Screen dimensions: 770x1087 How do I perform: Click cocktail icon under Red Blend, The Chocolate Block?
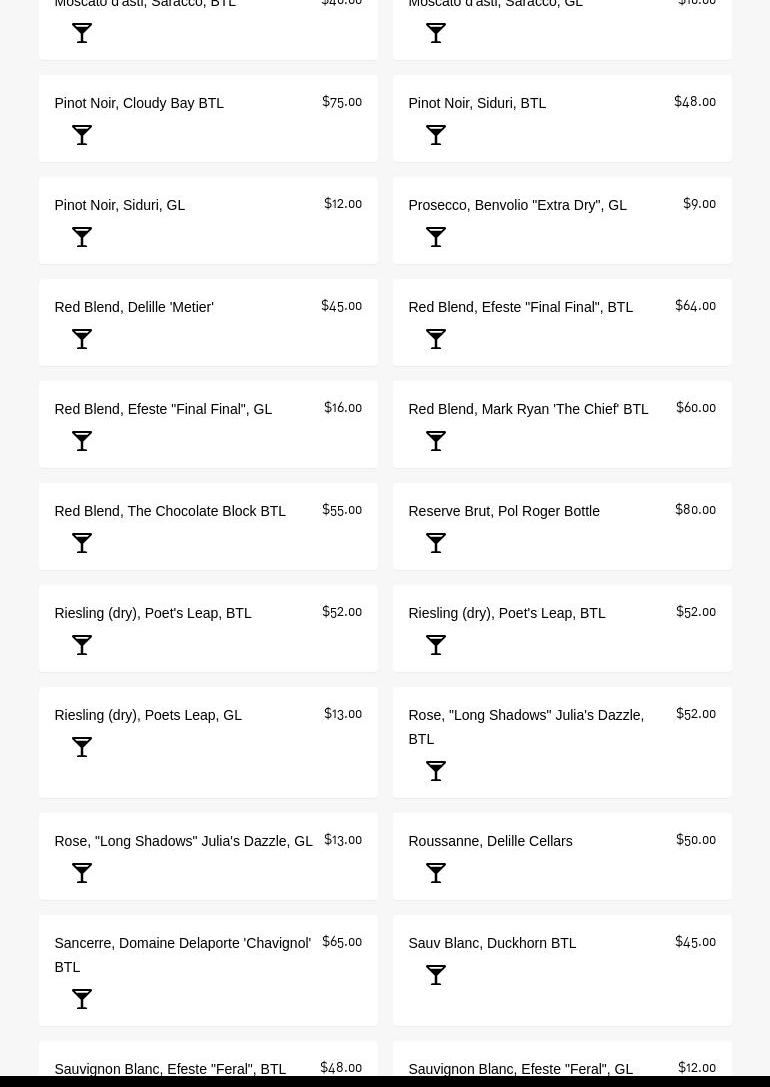(x=82, y=543)
